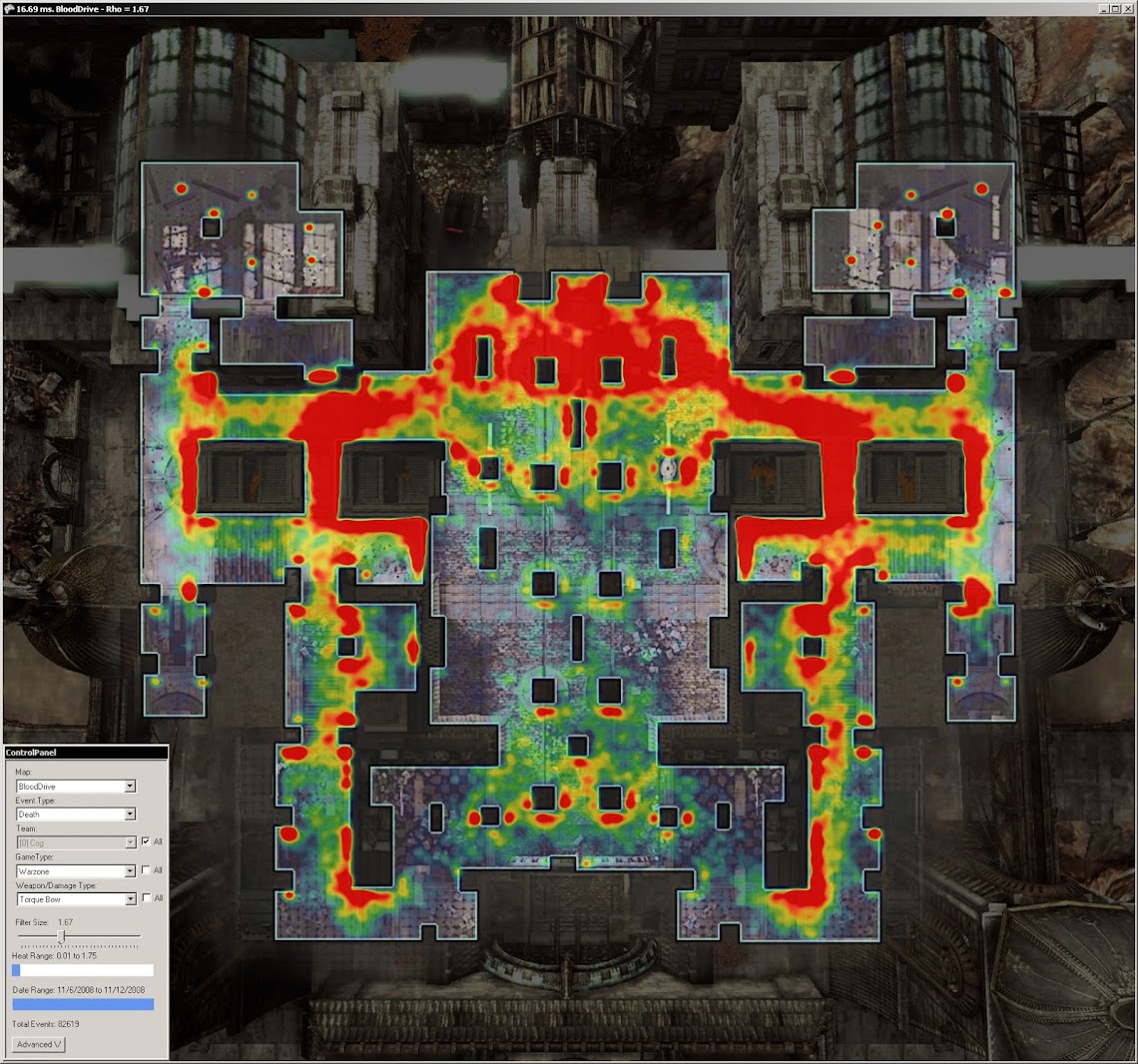This screenshot has height=1064, width=1138.
Task: Check the GameType All checkbox
Action: point(146,869)
